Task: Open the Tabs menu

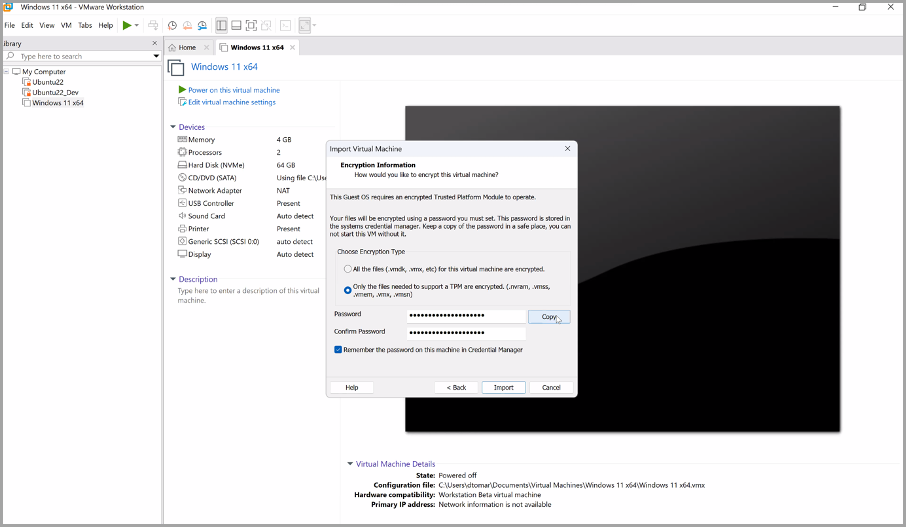Action: (x=85, y=25)
